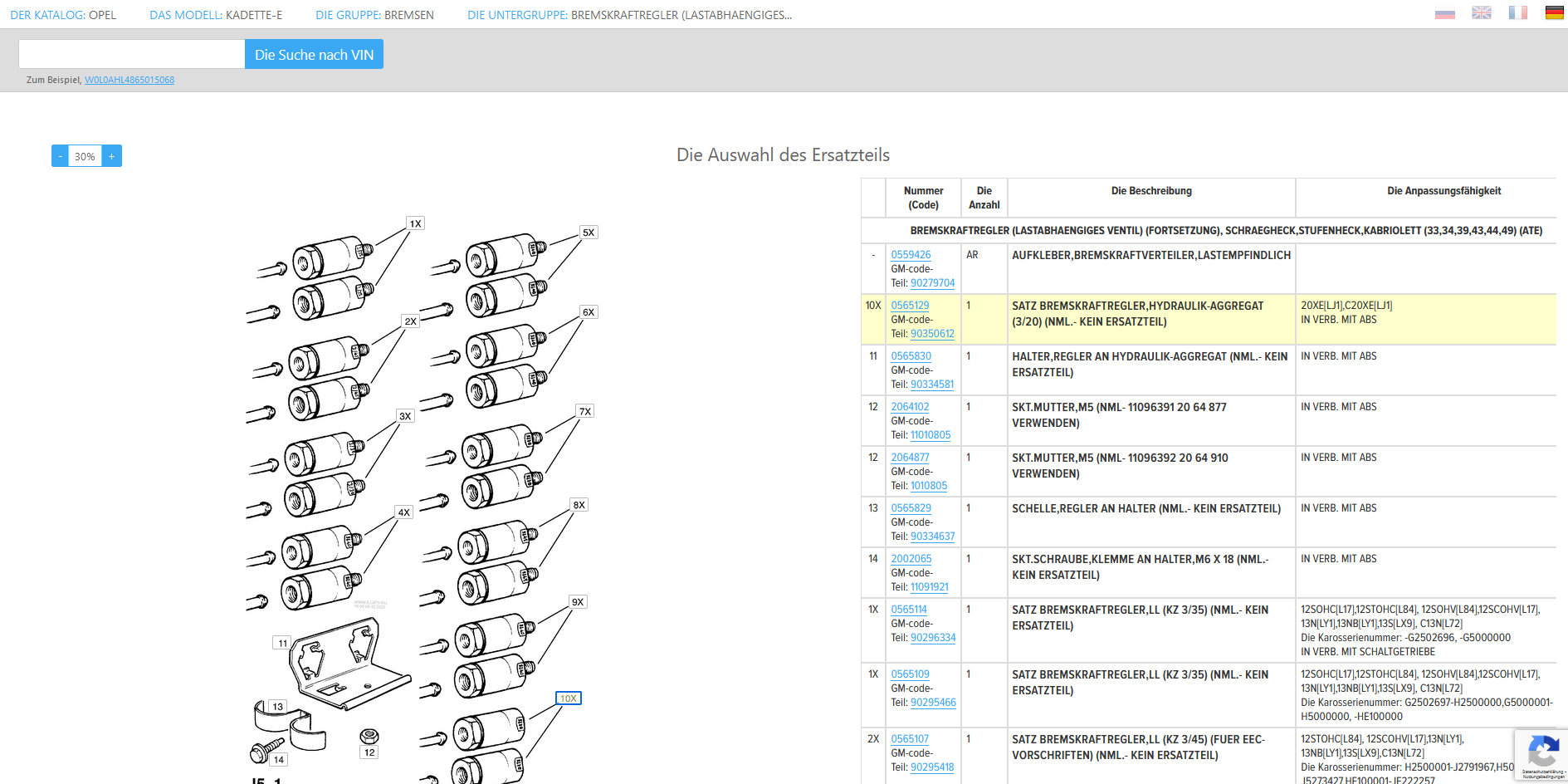Select callout label 5X in the diagram
Screen dimensions: 1568x784
click(588, 233)
